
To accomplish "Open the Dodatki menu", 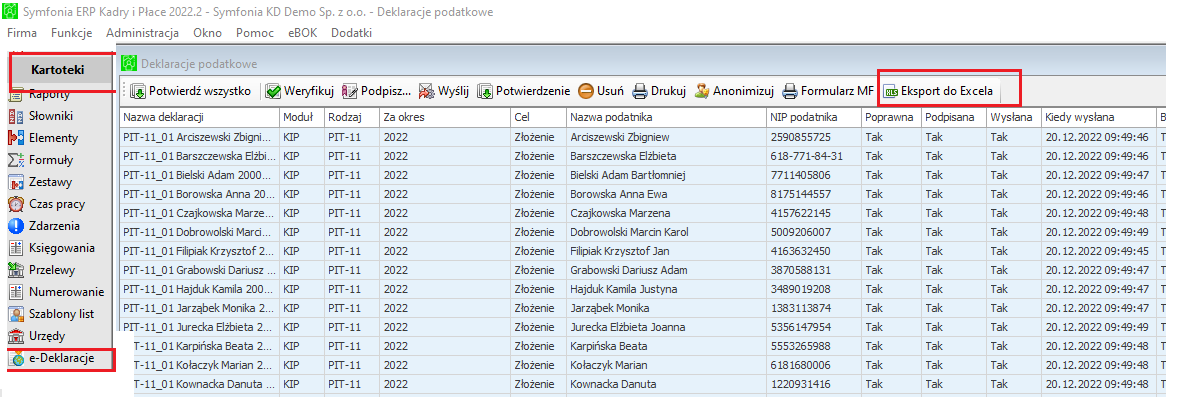I will [351, 33].
